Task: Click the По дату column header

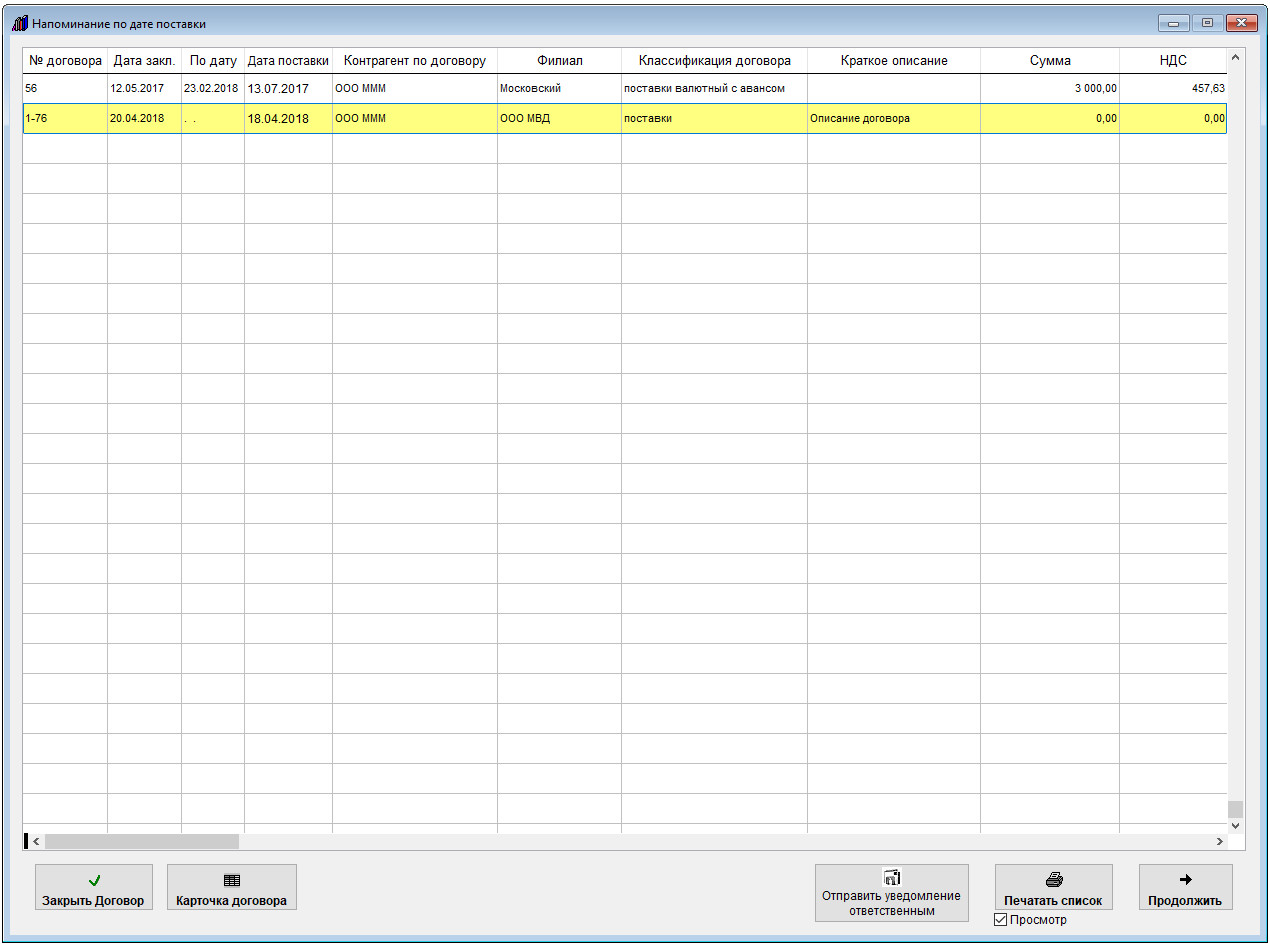Action: click(213, 61)
